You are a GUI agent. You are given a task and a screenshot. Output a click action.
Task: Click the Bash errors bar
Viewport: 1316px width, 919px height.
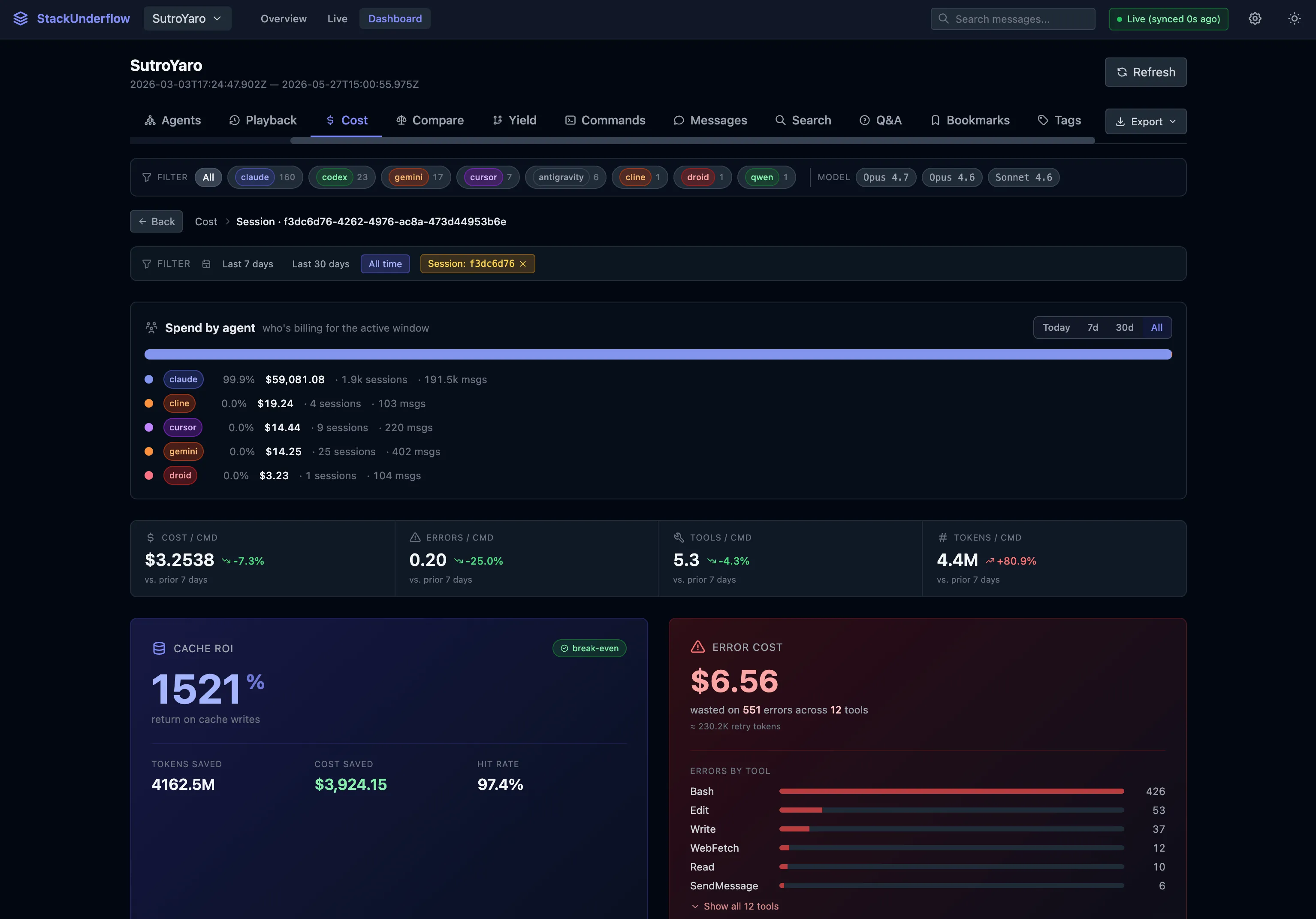(951, 792)
